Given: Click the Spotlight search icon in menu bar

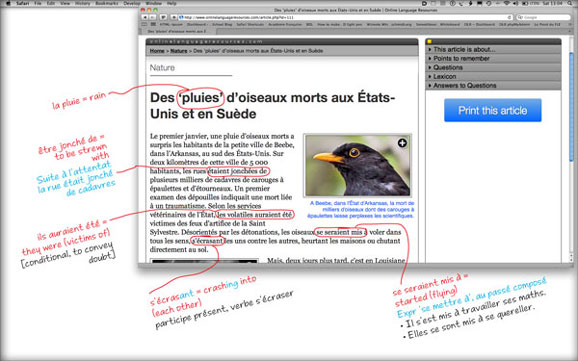Looking at the screenshot, I should (570, 3).
